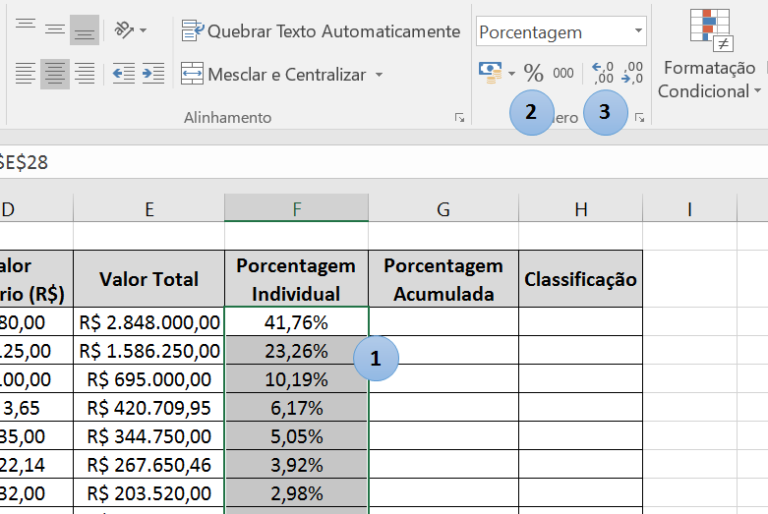Select column E header
The image size is (768, 514).
pos(149,209)
